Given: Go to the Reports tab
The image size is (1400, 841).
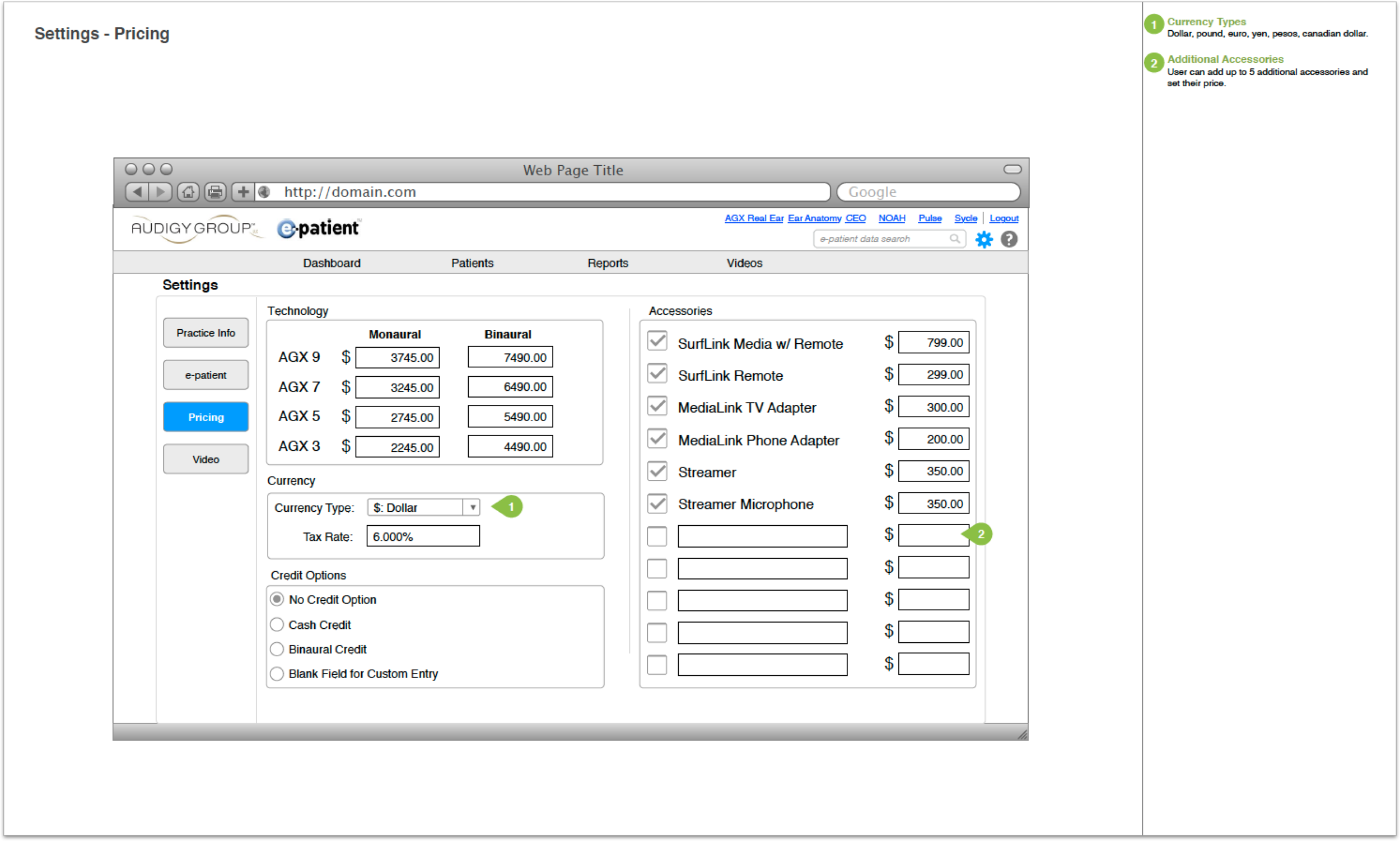Looking at the screenshot, I should coord(608,263).
